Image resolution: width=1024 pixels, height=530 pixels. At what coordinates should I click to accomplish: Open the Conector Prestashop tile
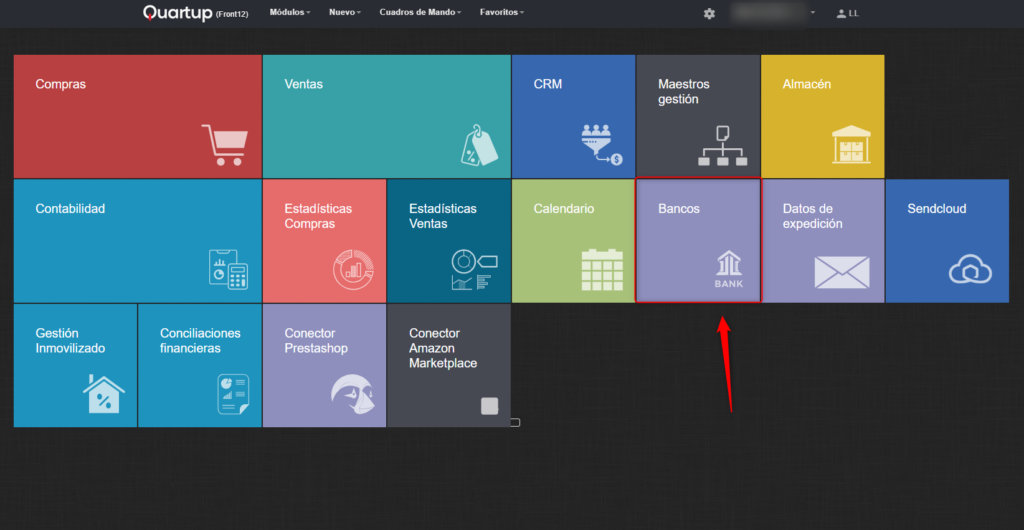click(x=324, y=365)
